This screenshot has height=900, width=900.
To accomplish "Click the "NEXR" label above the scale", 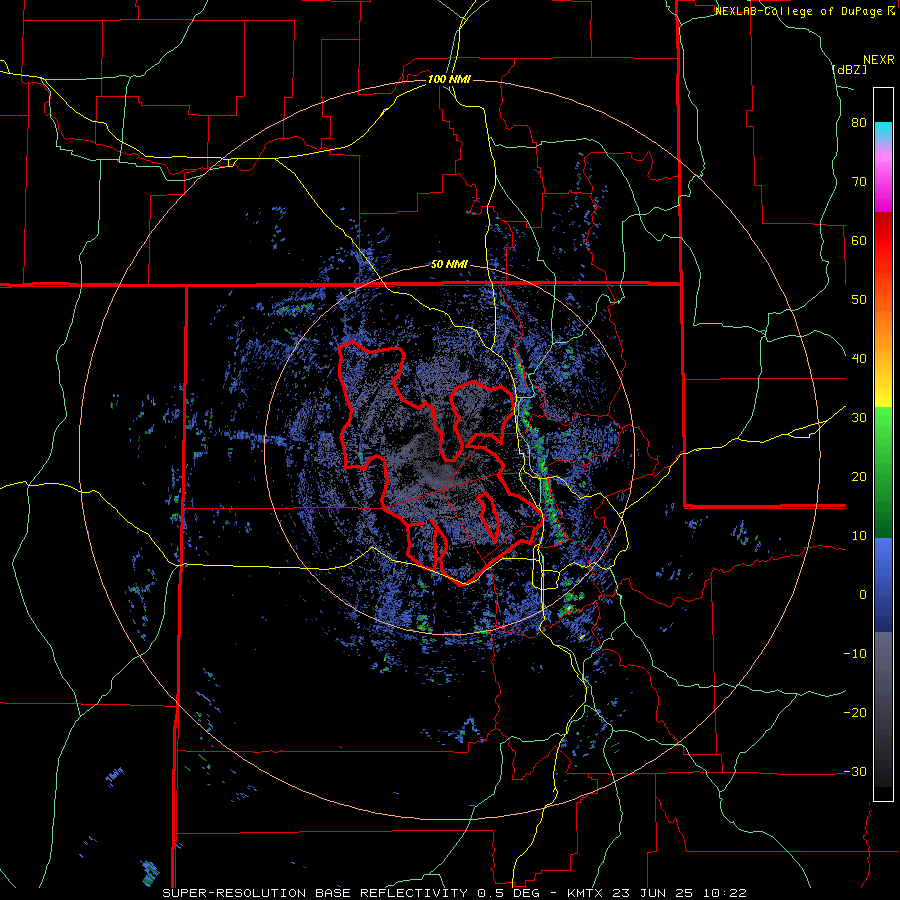I will click(878, 60).
